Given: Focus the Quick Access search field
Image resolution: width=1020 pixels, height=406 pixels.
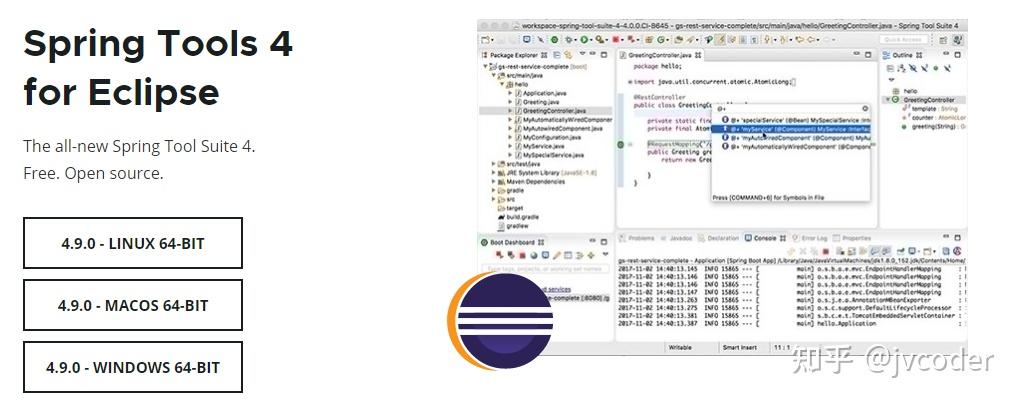Looking at the screenshot, I should pos(904,40).
